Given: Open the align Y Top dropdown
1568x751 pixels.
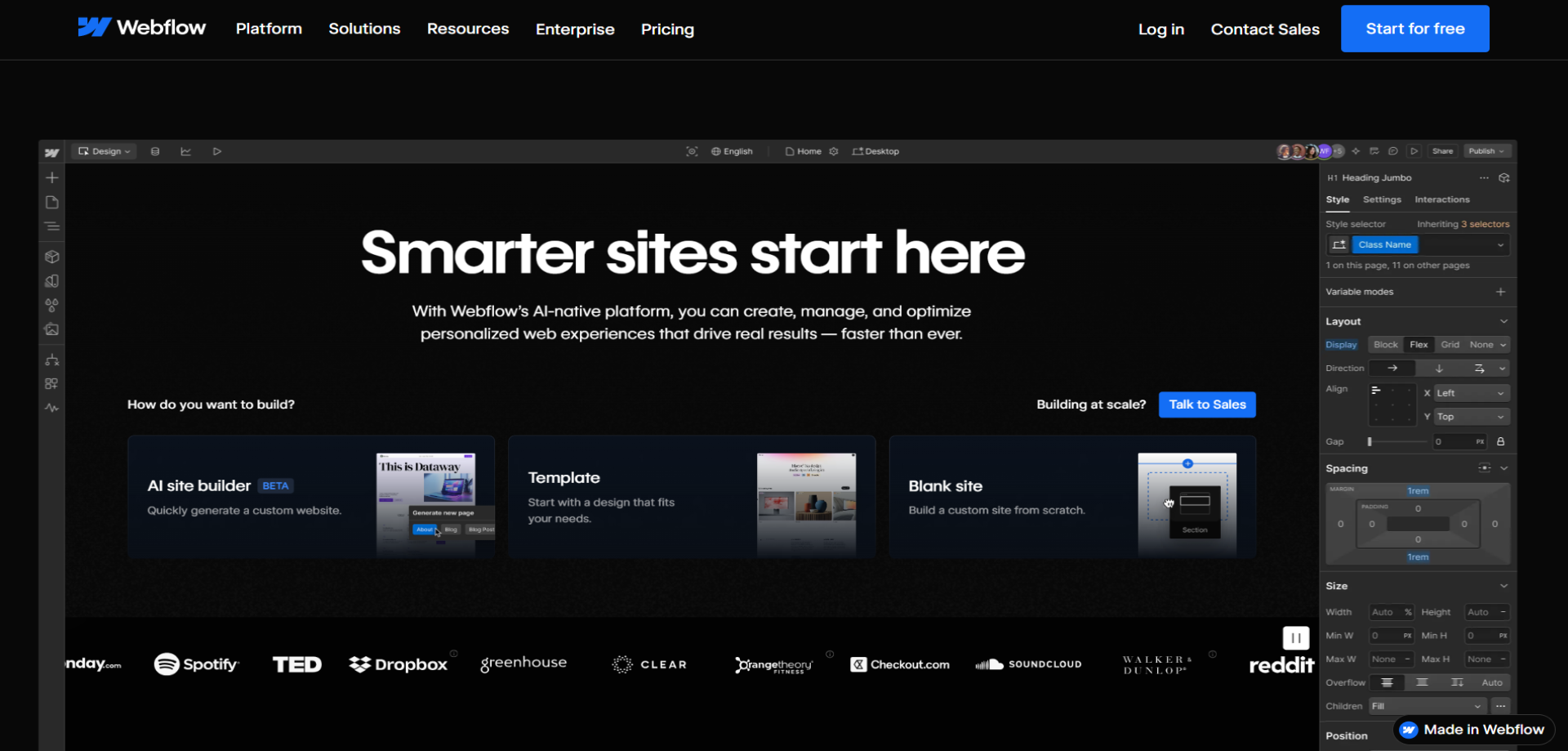Looking at the screenshot, I should [1472, 417].
